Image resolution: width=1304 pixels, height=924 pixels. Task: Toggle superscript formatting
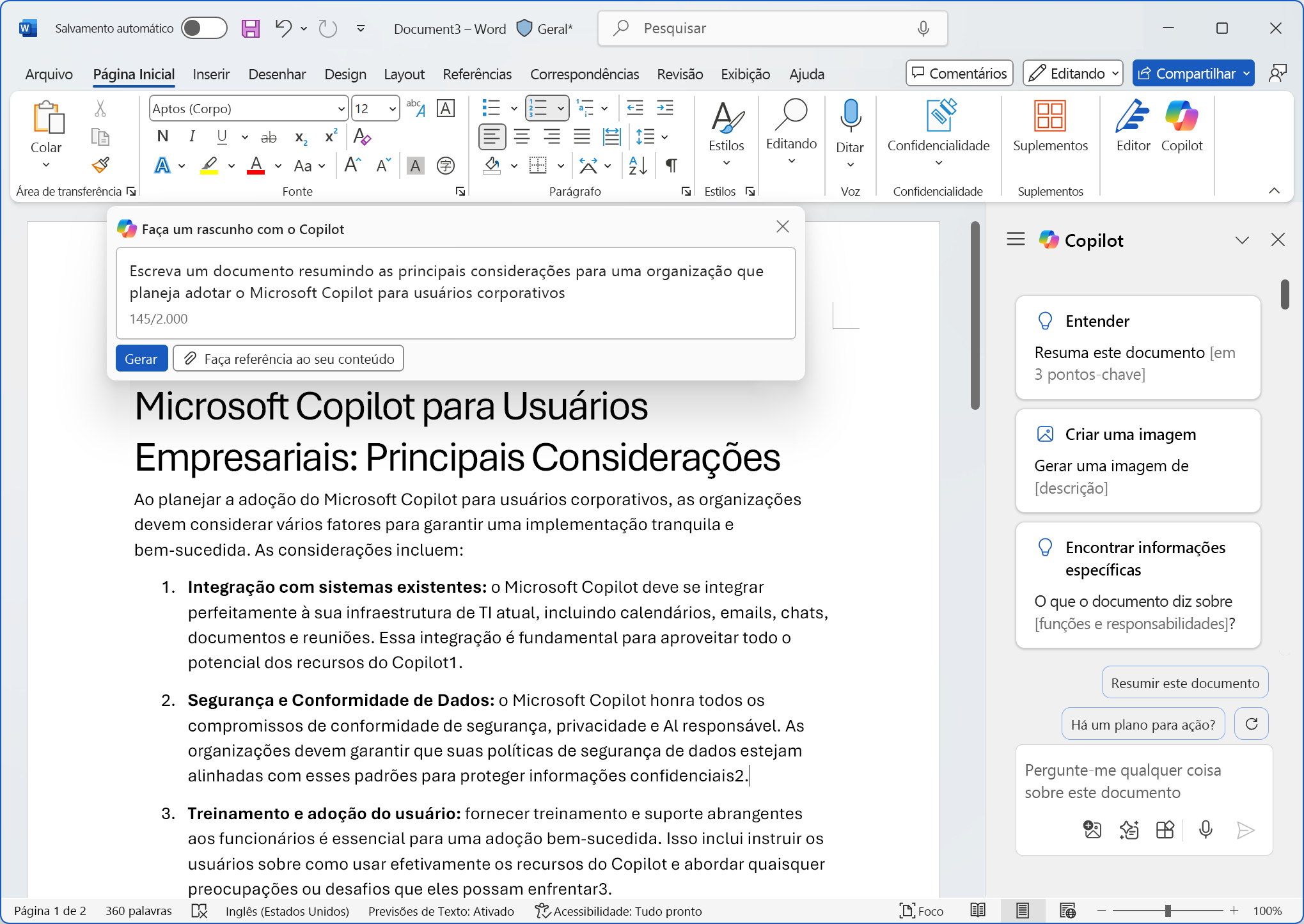(331, 136)
